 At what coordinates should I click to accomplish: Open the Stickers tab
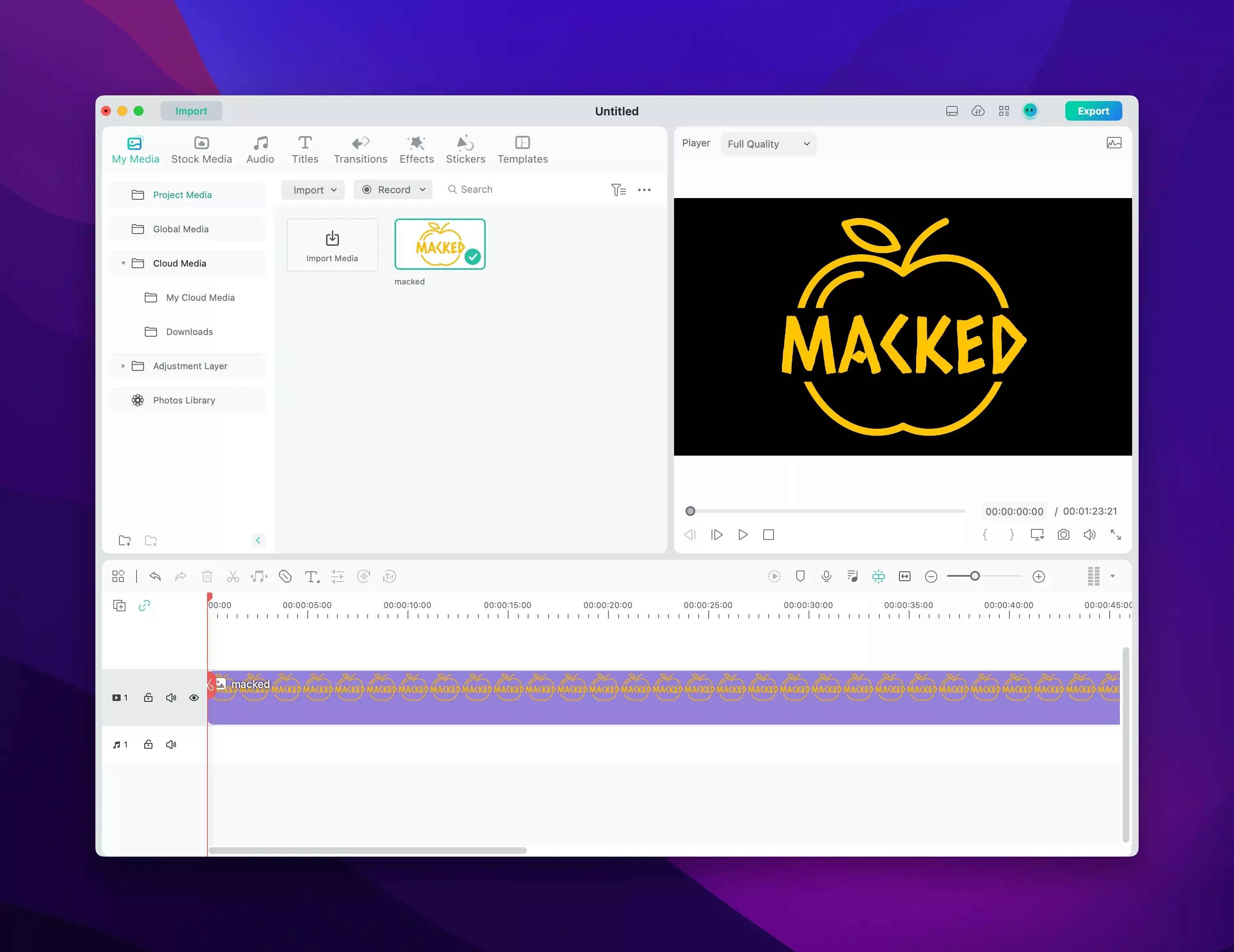(x=465, y=150)
